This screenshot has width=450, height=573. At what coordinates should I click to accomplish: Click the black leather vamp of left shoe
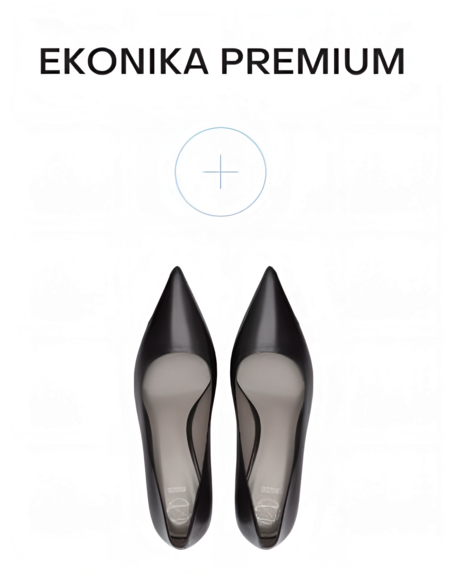click(x=175, y=322)
